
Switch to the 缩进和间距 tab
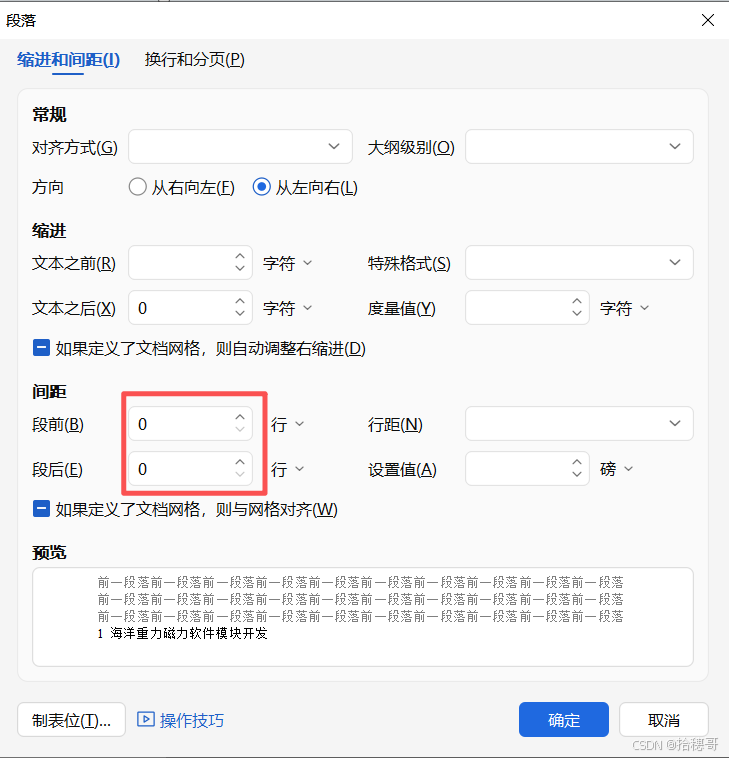pyautogui.click(x=68, y=59)
